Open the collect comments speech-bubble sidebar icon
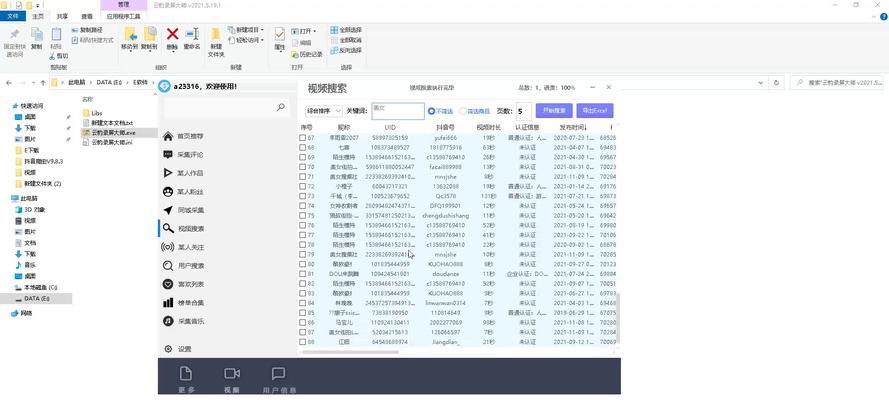The width and height of the screenshot is (889, 400). pyautogui.click(x=168, y=155)
